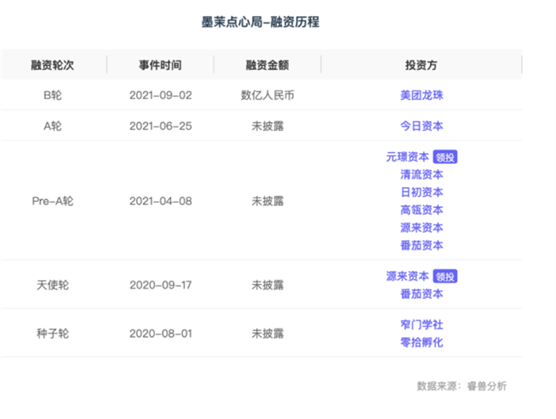Open the 零拾孵化 investor link
The image size is (556, 419).
click(x=422, y=342)
